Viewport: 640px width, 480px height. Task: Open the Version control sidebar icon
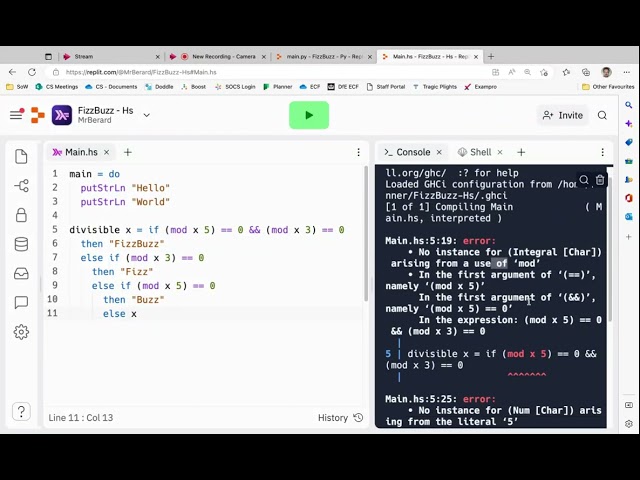[21, 186]
